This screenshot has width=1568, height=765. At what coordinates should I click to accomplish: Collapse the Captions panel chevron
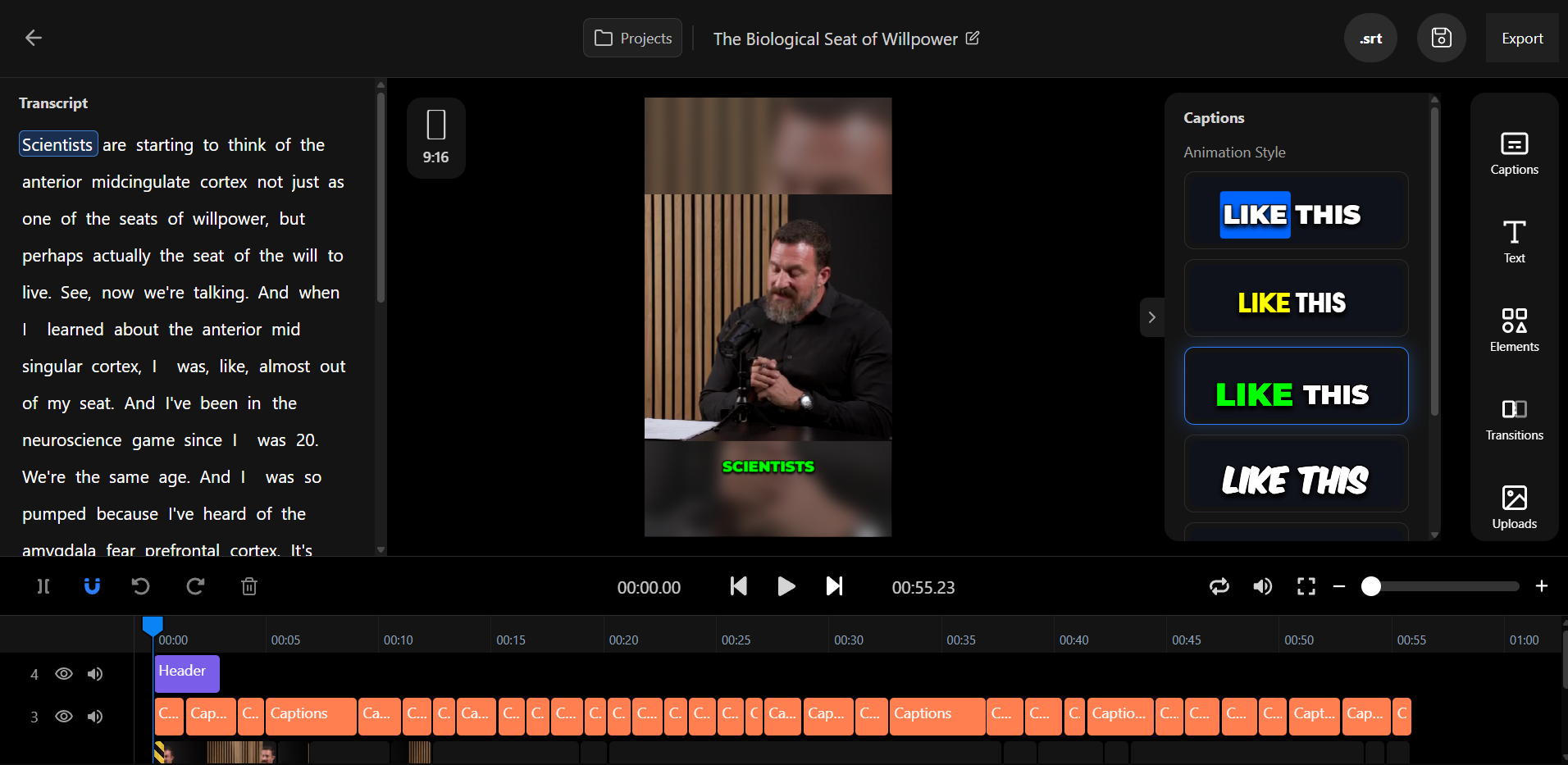pos(1151,317)
